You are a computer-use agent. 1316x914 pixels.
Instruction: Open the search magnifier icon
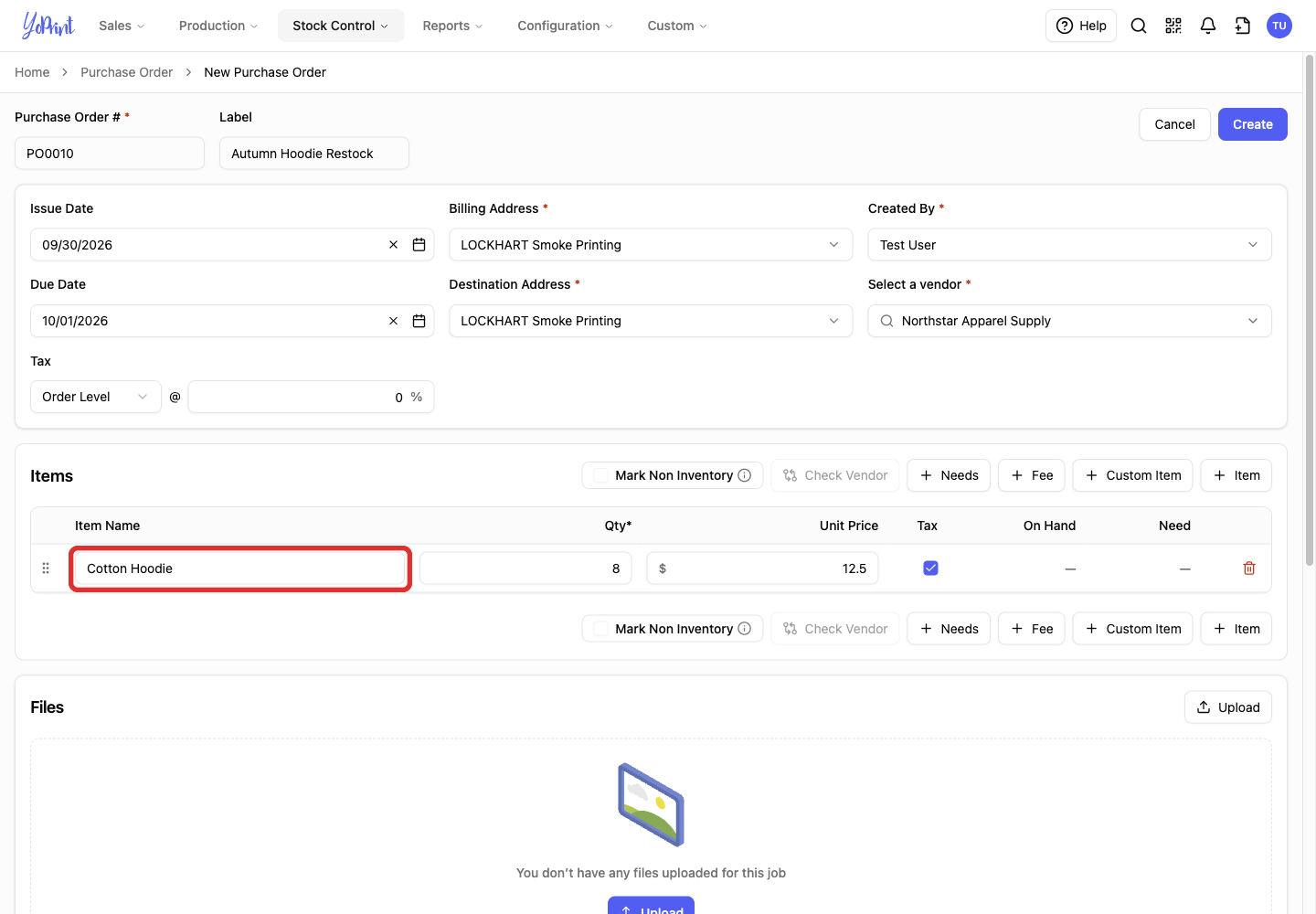pyautogui.click(x=1139, y=26)
